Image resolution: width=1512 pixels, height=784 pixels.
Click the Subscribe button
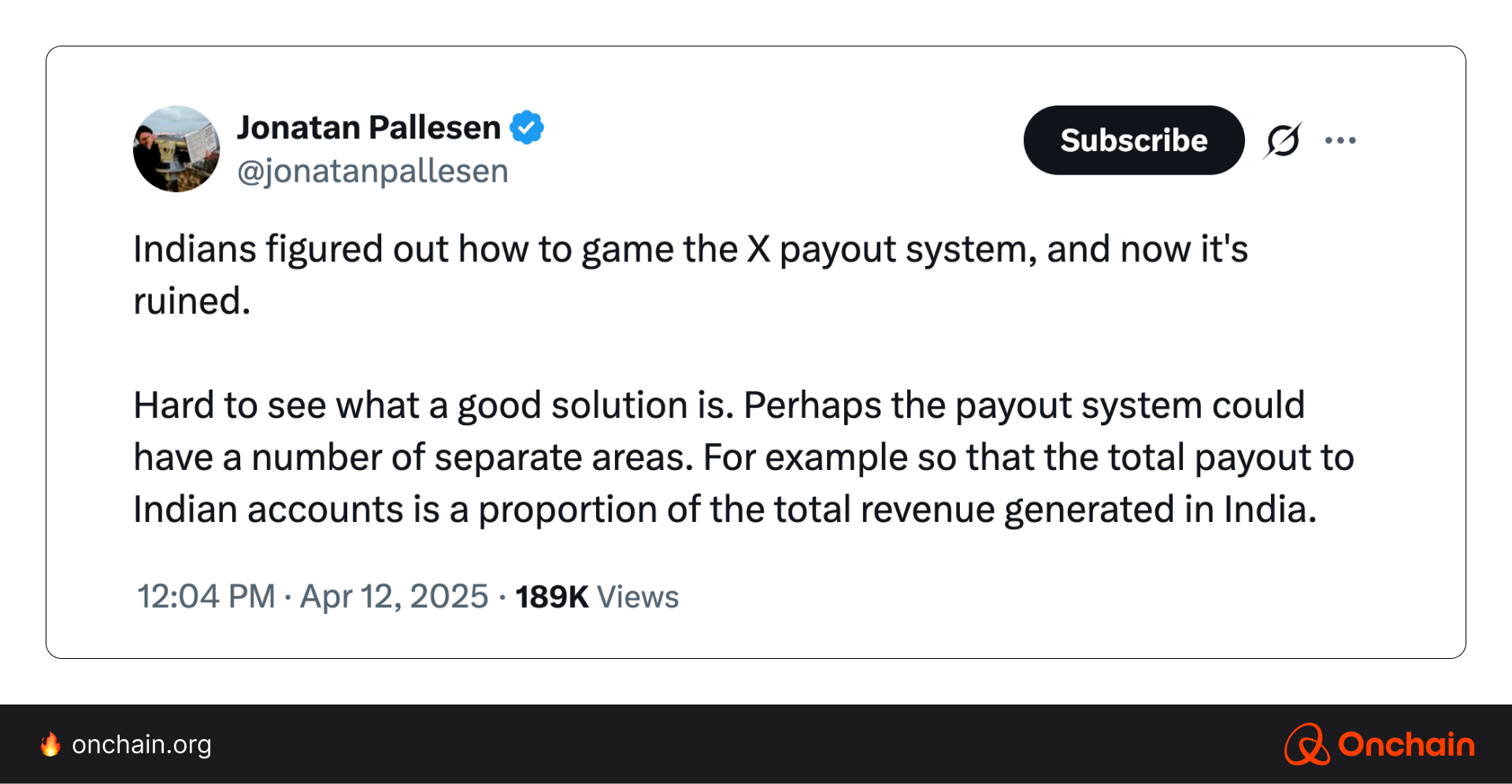coord(1134,140)
